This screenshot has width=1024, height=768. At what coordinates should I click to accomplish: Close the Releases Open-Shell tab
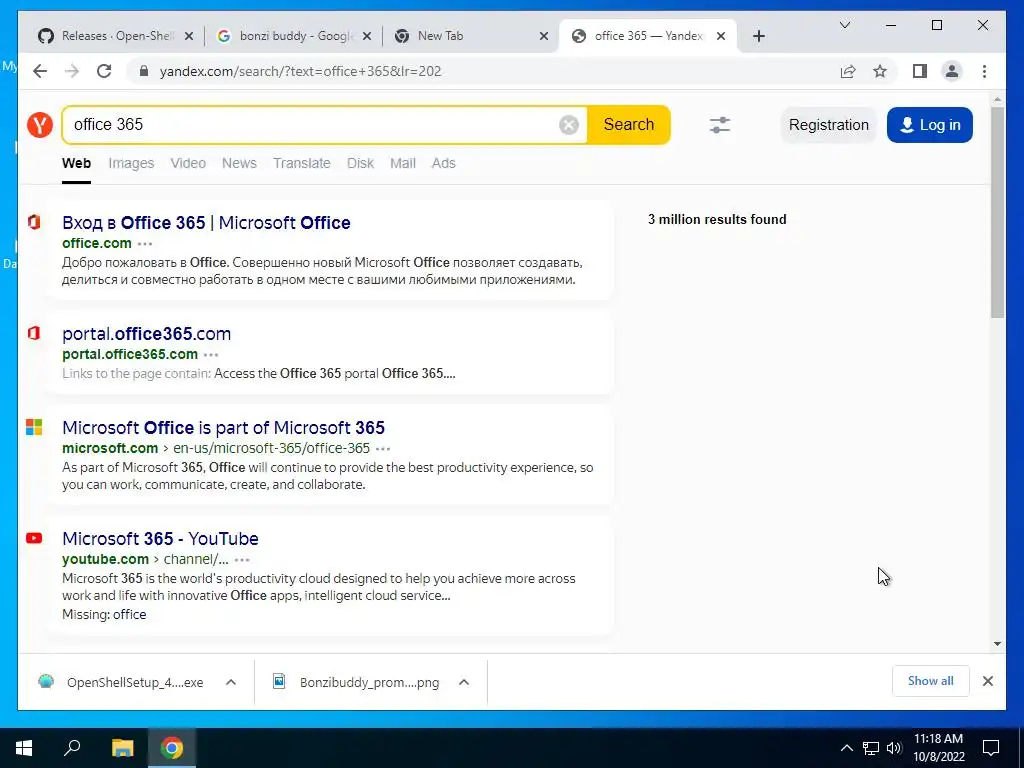click(189, 36)
